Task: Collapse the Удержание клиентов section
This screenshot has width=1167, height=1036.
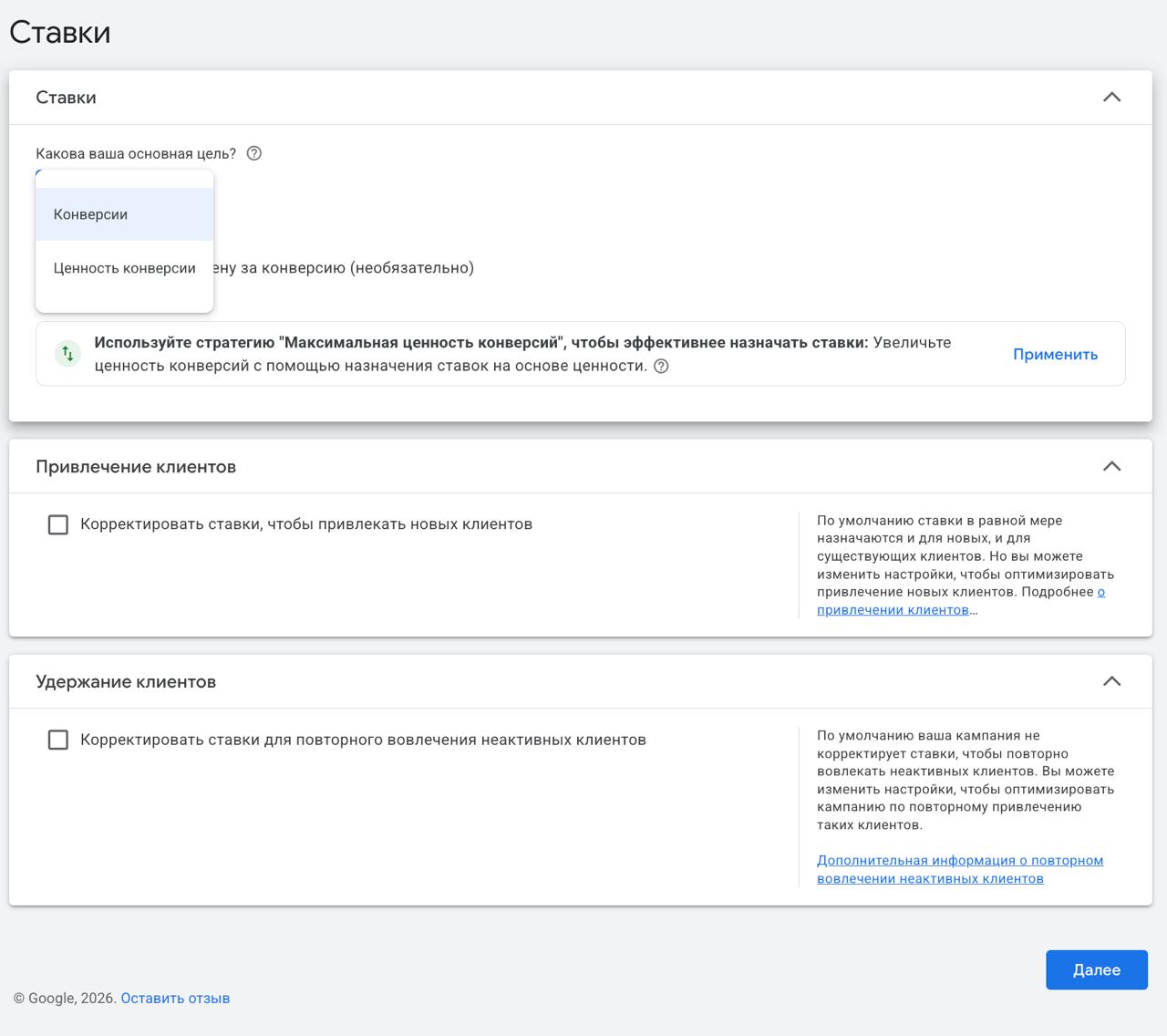Action: (1111, 681)
